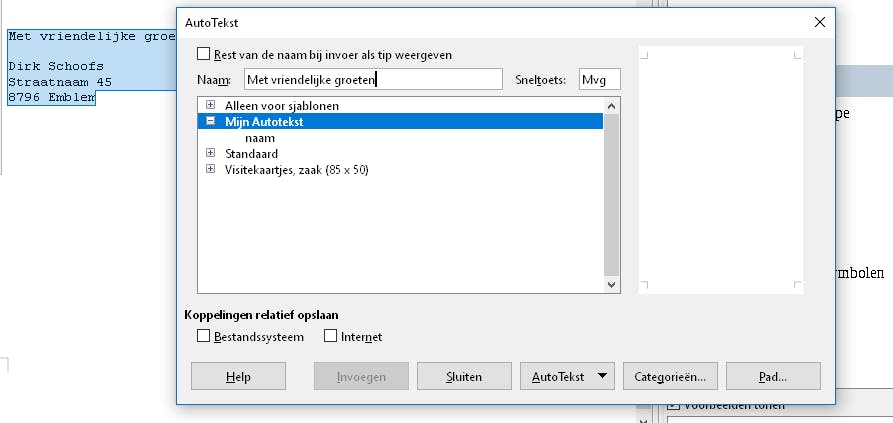Click the Help button
The height and width of the screenshot is (423, 893).
[x=238, y=377]
